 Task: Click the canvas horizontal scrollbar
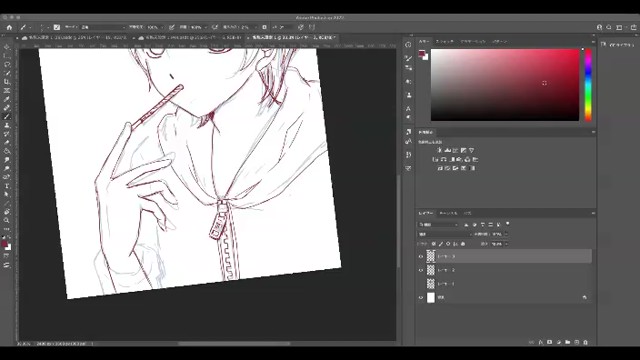click(235, 344)
